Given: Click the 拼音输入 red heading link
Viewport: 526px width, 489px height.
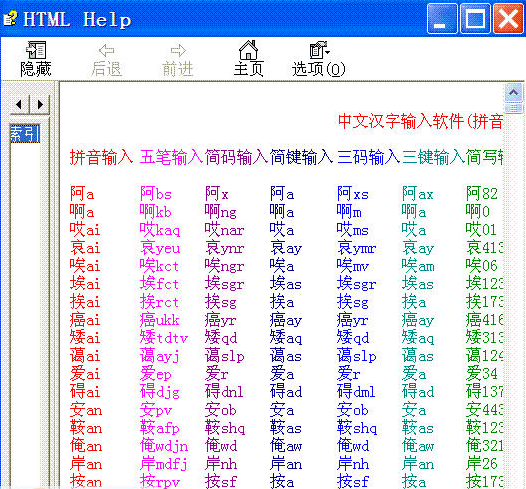Looking at the screenshot, I should pos(101,157).
